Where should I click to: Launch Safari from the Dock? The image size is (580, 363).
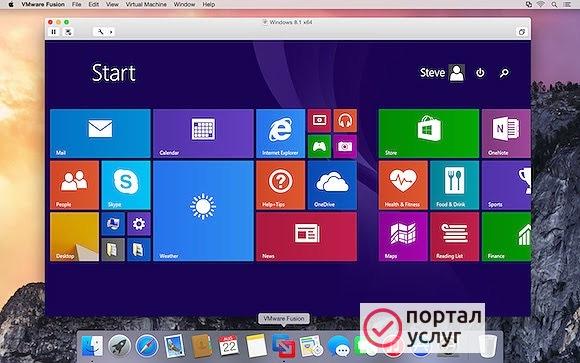pos(147,346)
